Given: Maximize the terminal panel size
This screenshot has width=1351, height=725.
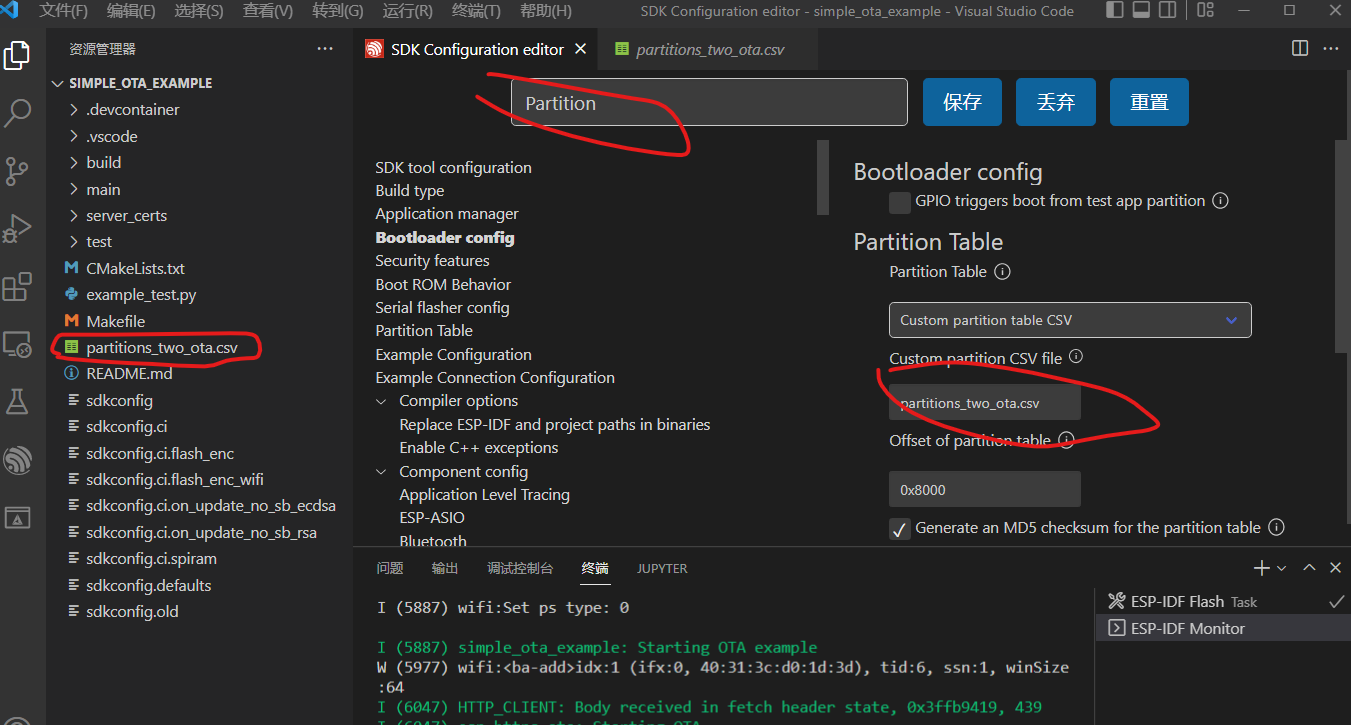Looking at the screenshot, I should coord(1309,568).
